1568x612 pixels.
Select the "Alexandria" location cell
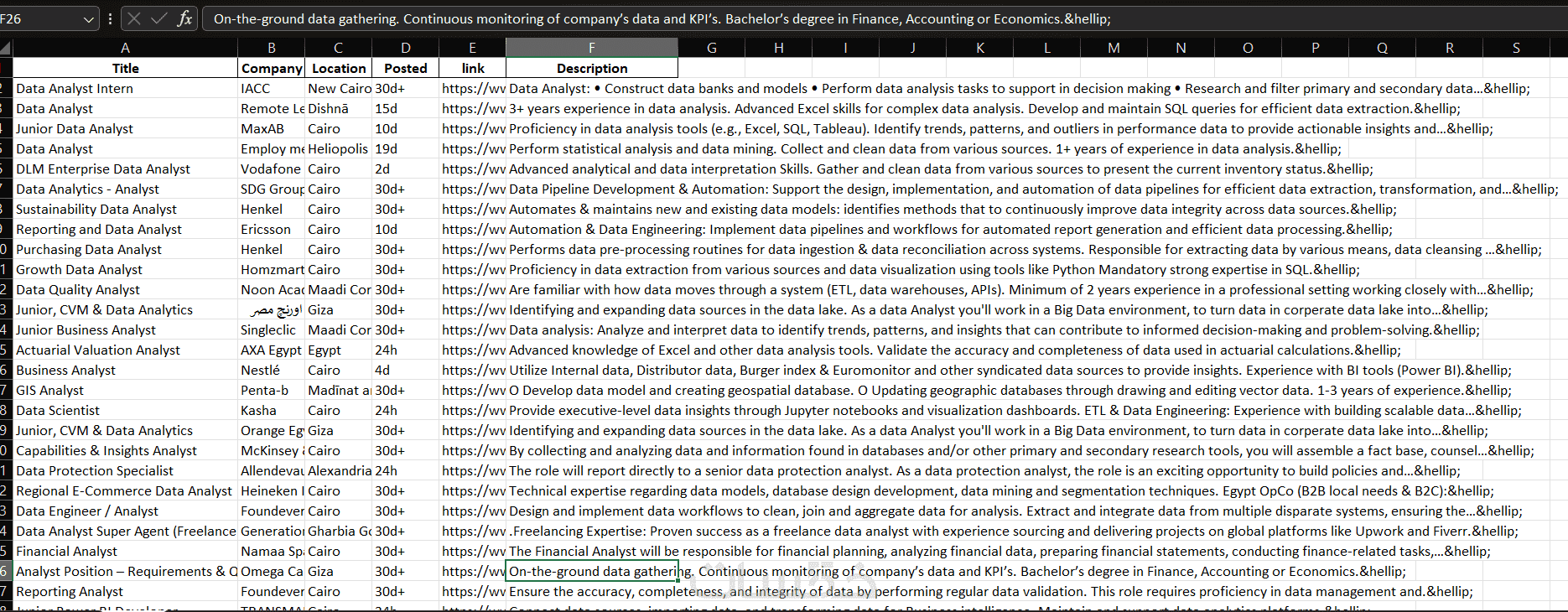coord(338,470)
